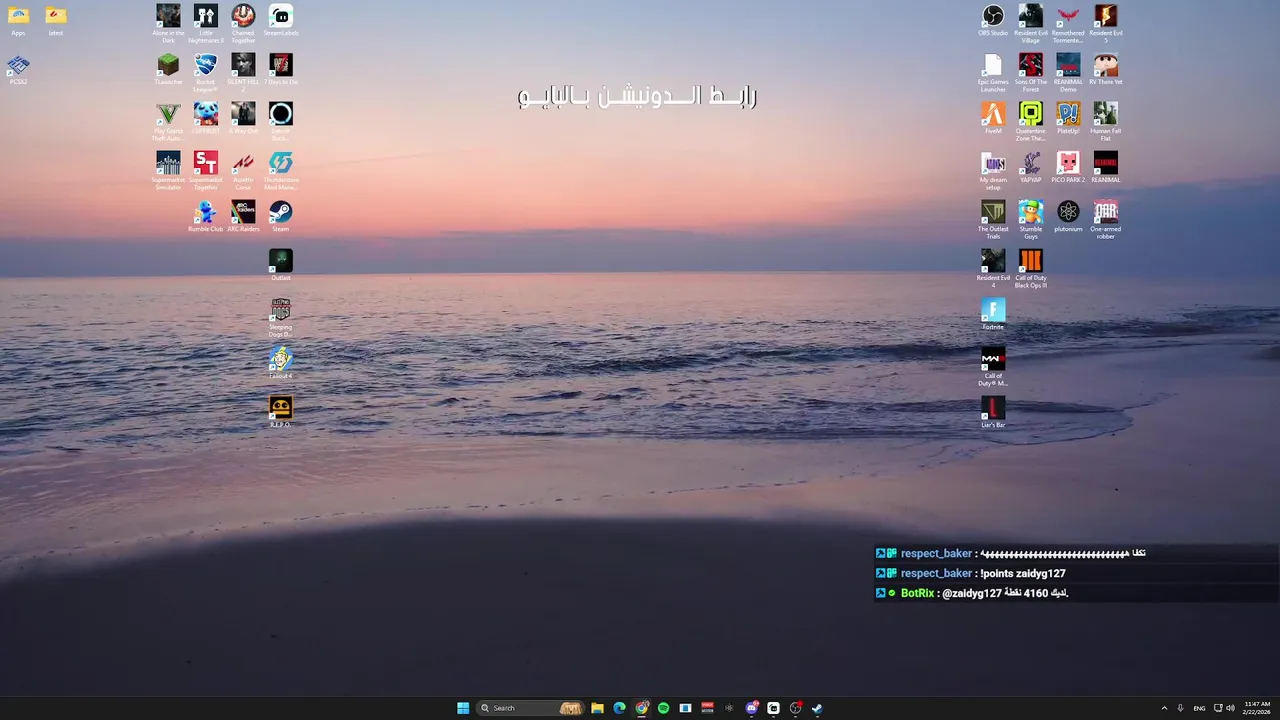Select the Resident Evil 5 icon
1280x720 pixels.
1106,23
